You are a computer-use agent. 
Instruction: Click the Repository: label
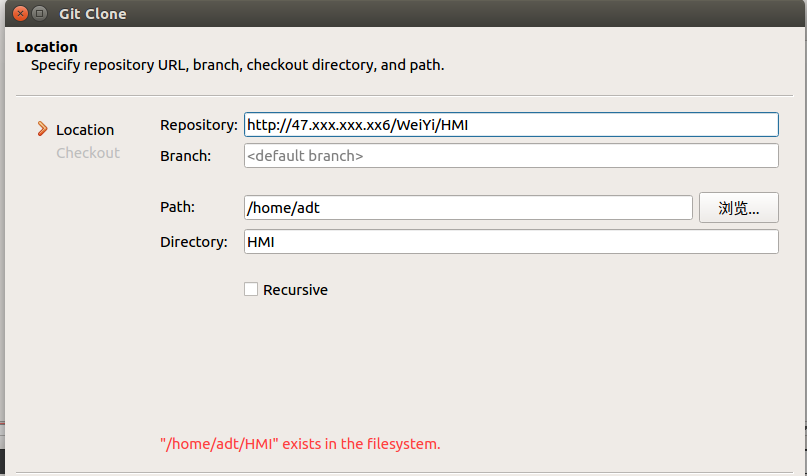[199, 125]
